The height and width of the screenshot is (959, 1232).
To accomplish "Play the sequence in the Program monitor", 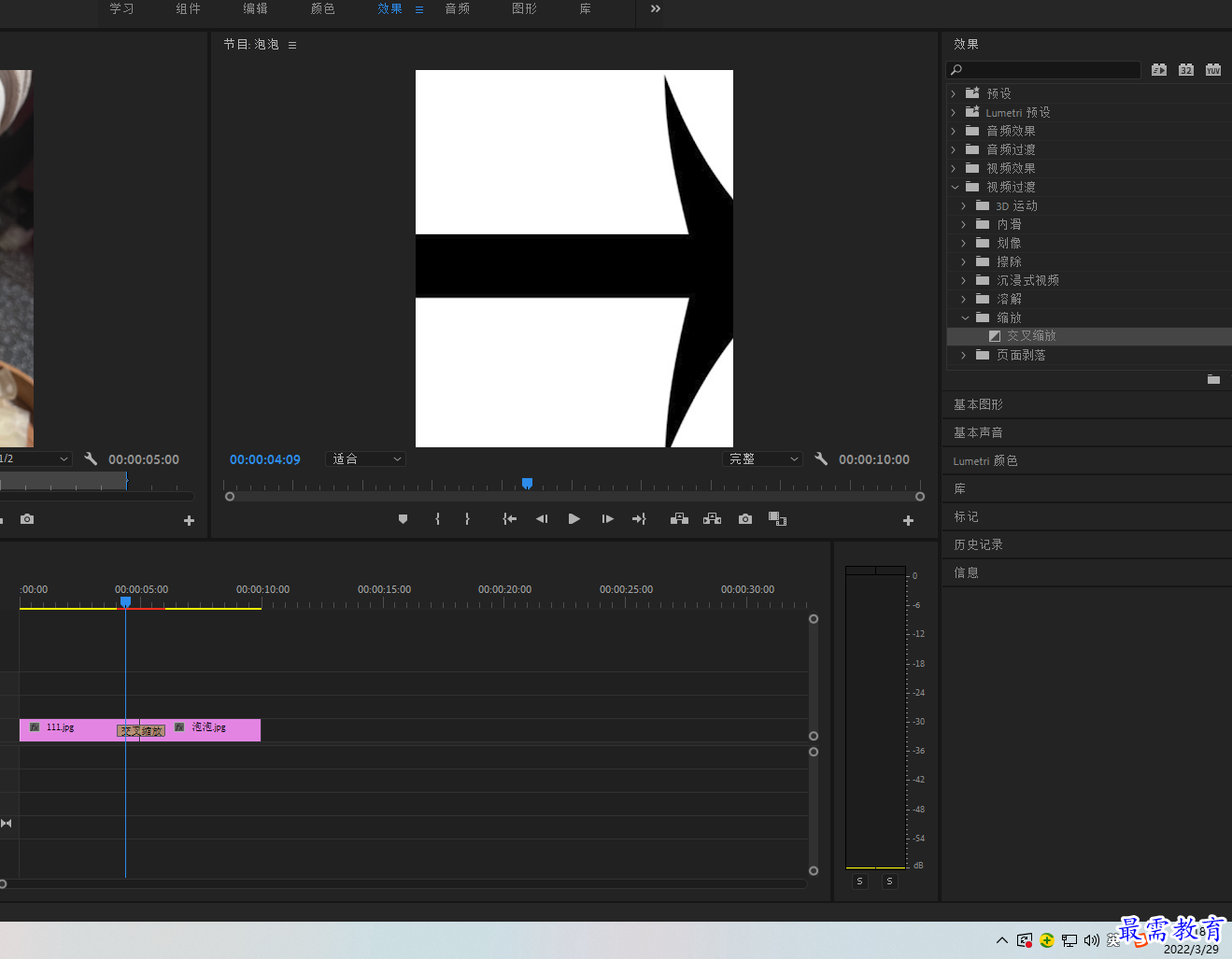I will coord(574,519).
